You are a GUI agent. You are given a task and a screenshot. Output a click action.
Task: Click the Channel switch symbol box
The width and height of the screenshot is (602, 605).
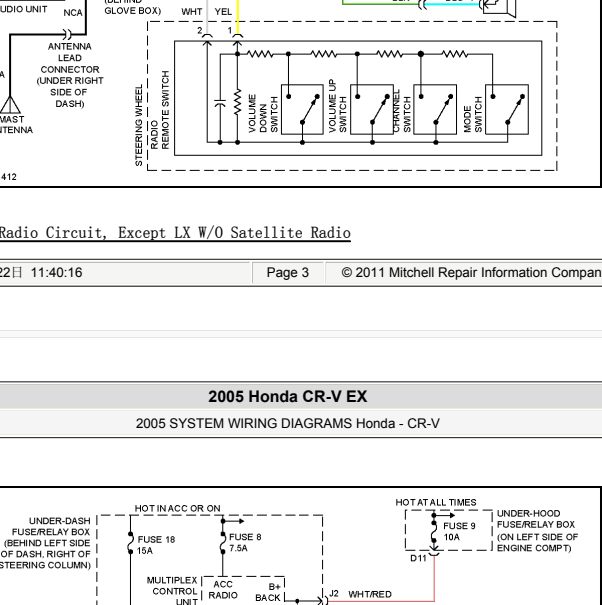(435, 110)
